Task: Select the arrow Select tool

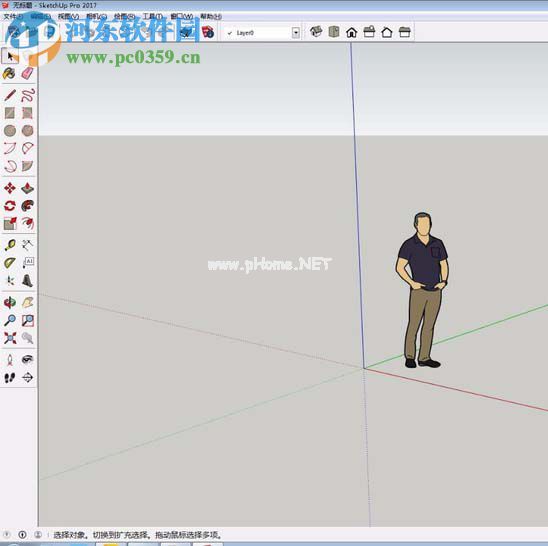Action: (x=10, y=56)
